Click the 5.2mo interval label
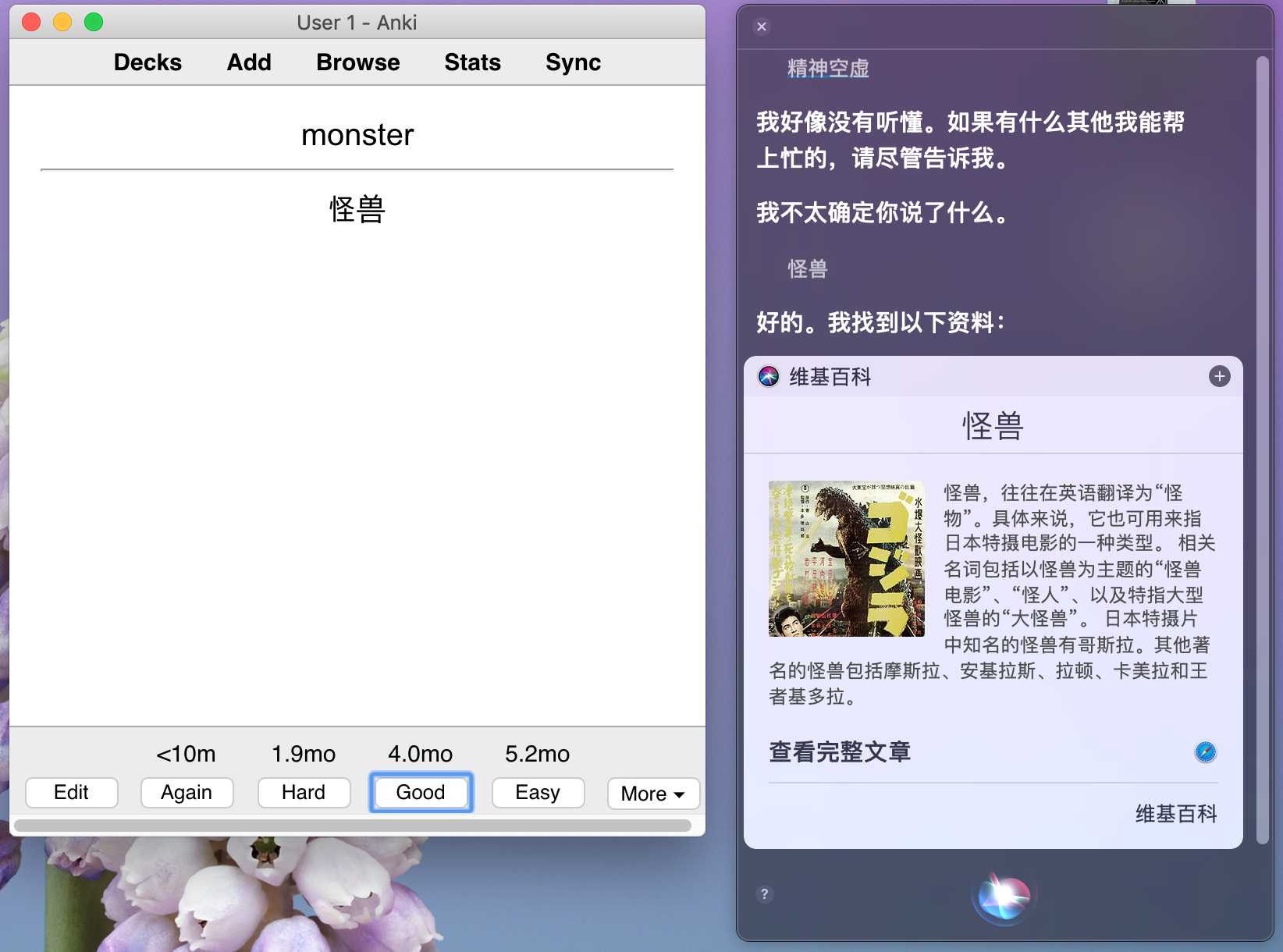1283x952 pixels. [x=538, y=754]
